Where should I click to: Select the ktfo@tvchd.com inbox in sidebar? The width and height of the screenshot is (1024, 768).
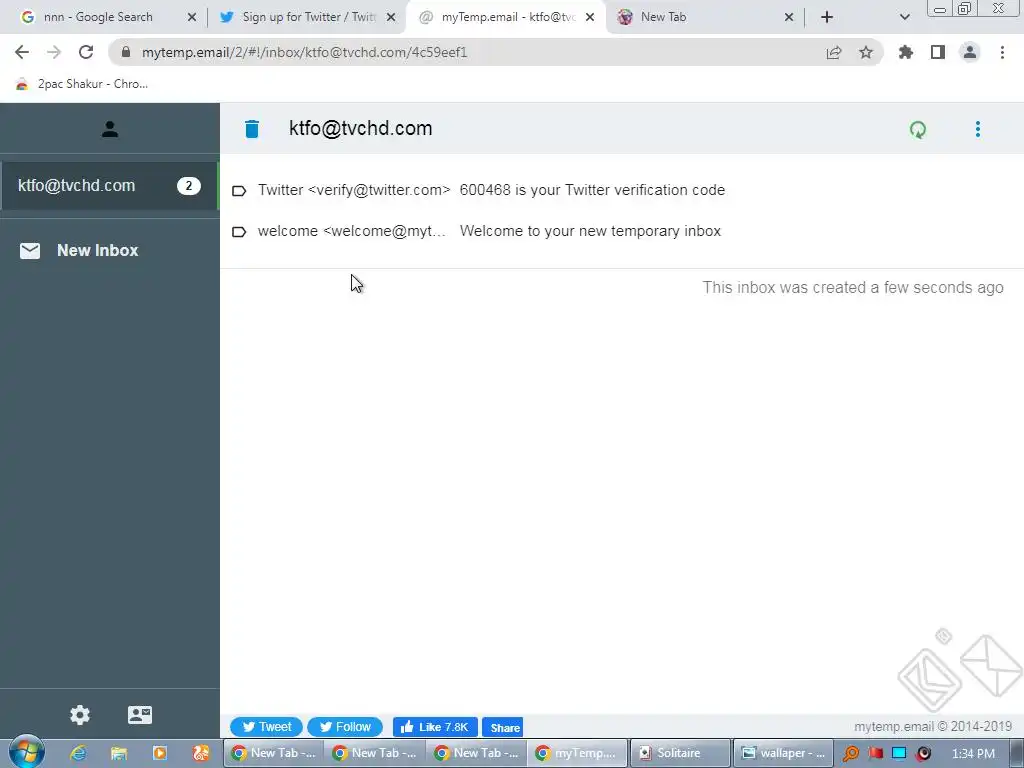109,185
